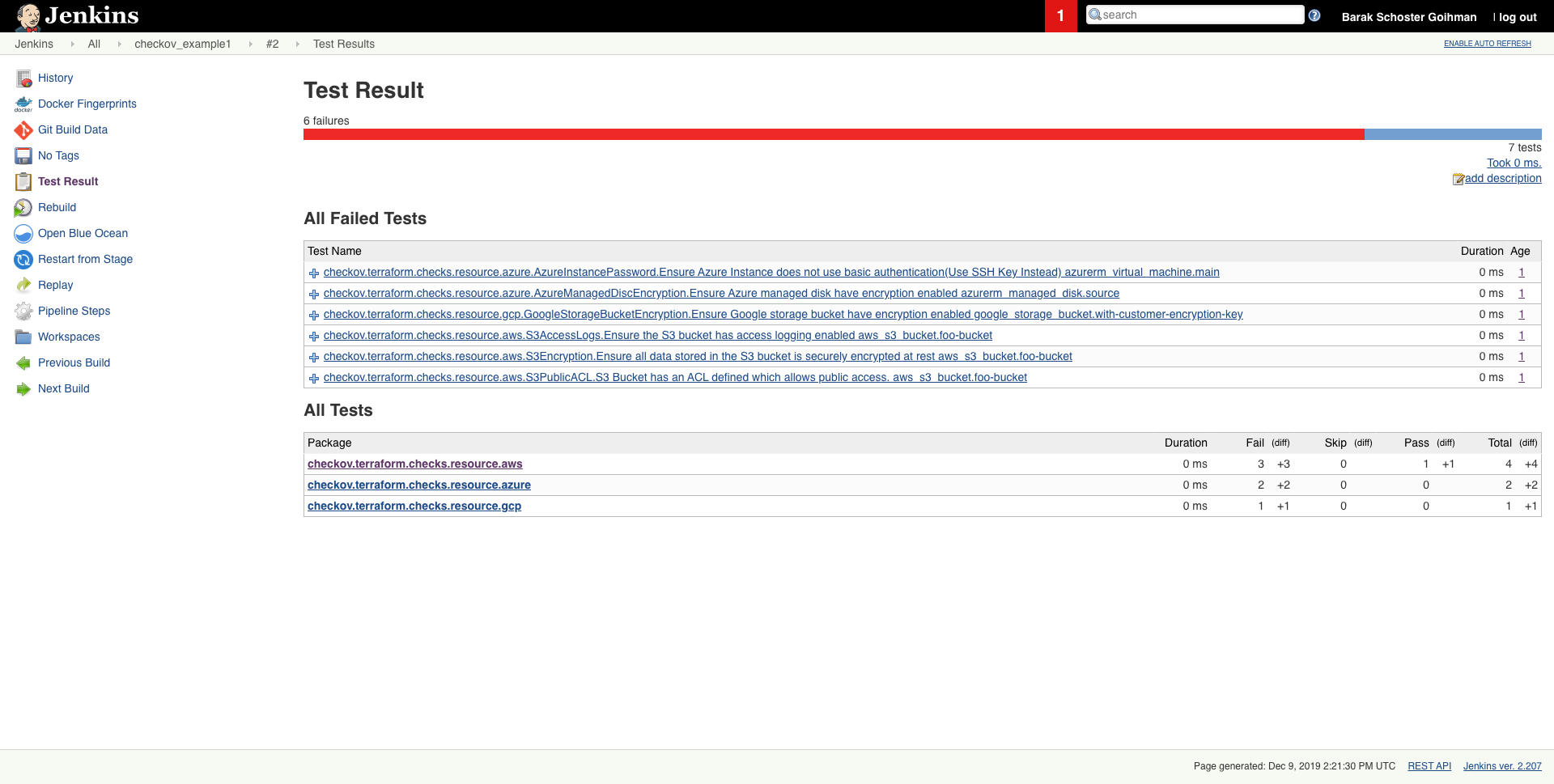The height and width of the screenshot is (784, 1554).
Task: Navigate to build #2 via breadcrumb
Action: [x=273, y=44]
